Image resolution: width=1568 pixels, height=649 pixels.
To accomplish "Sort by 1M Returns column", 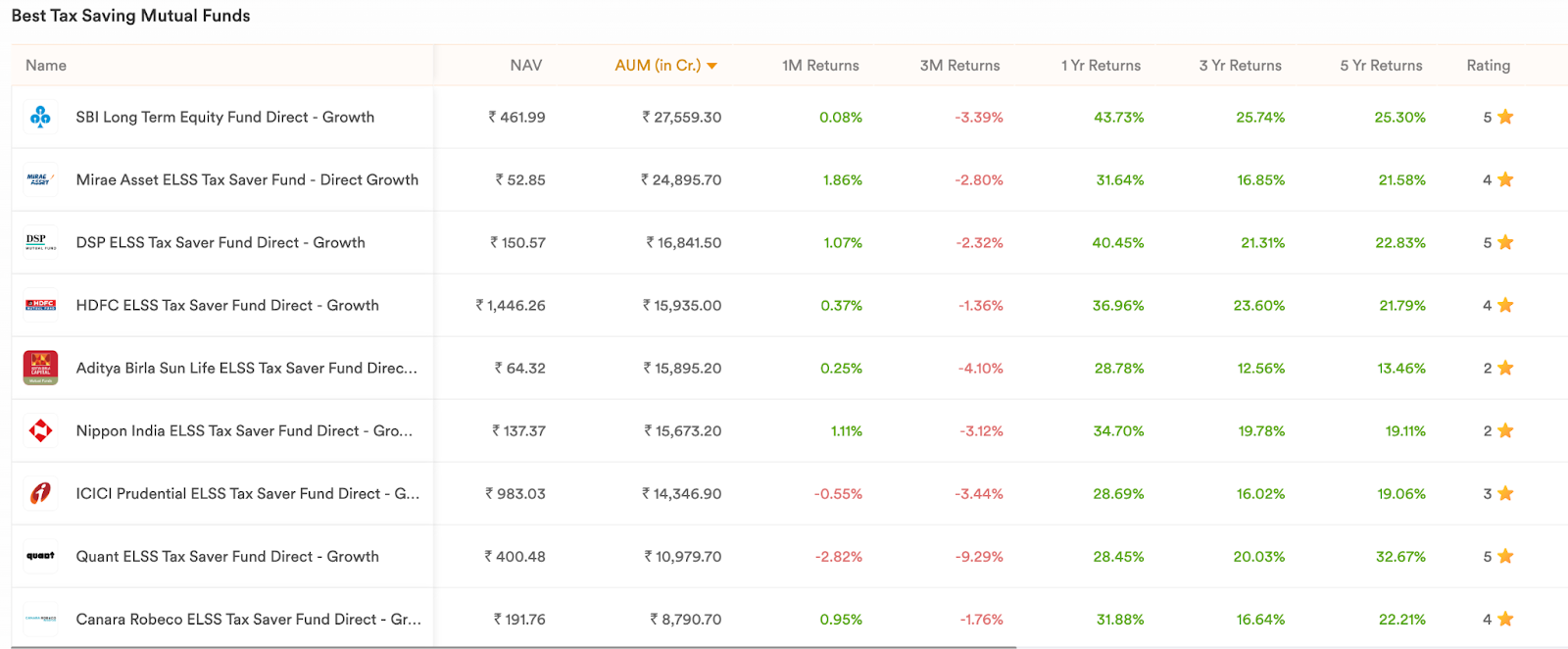I will pos(820,66).
